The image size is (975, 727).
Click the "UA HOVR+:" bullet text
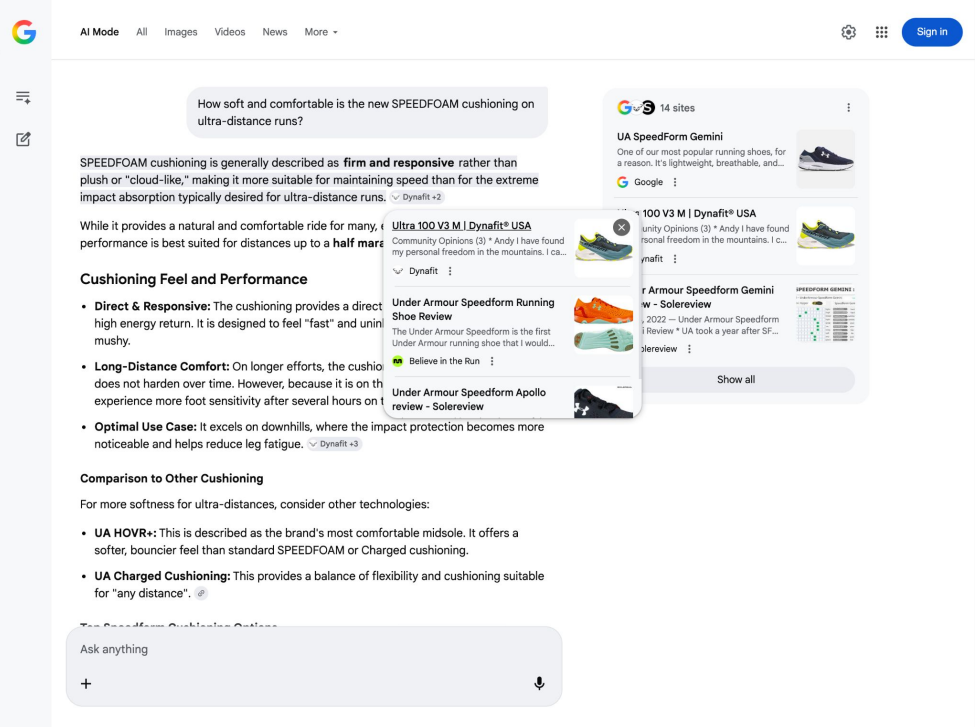point(125,533)
